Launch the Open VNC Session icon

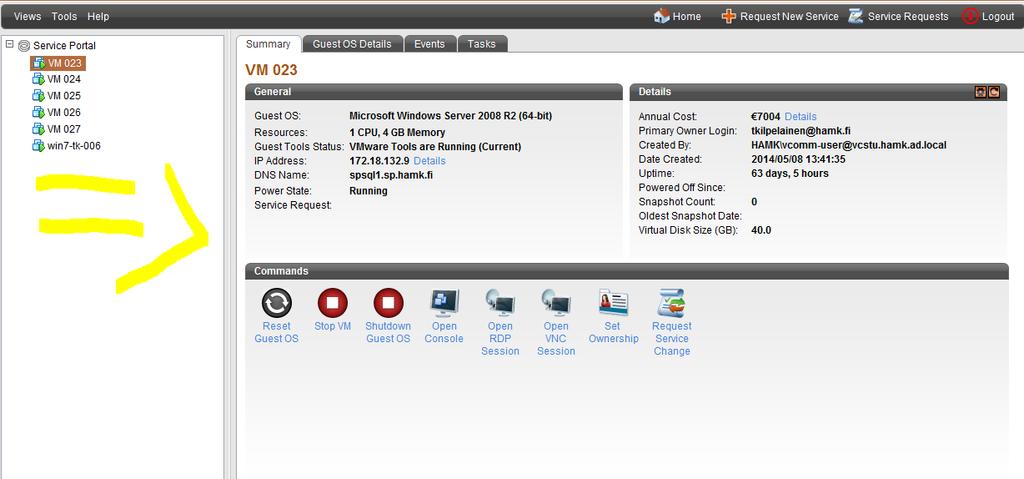click(x=556, y=303)
